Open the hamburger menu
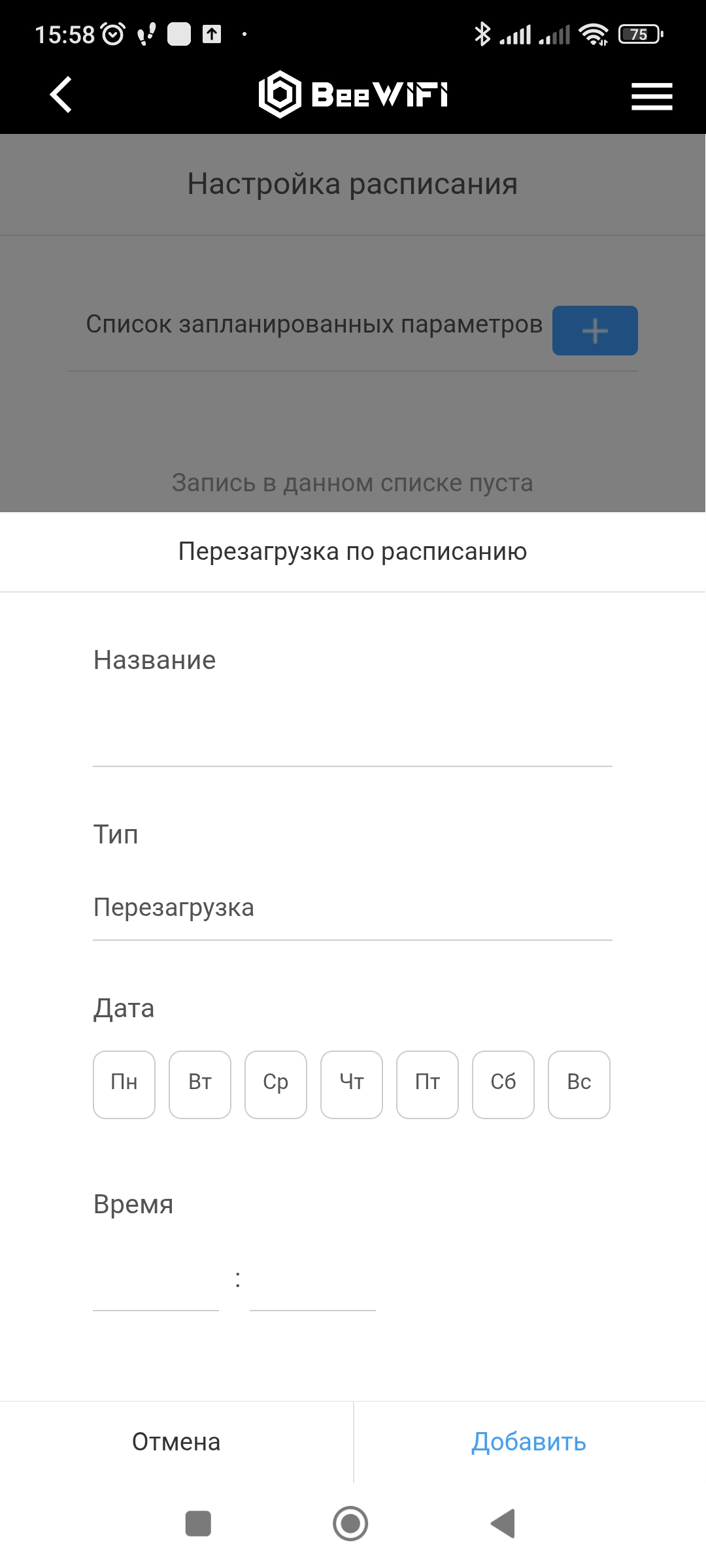 click(x=652, y=96)
